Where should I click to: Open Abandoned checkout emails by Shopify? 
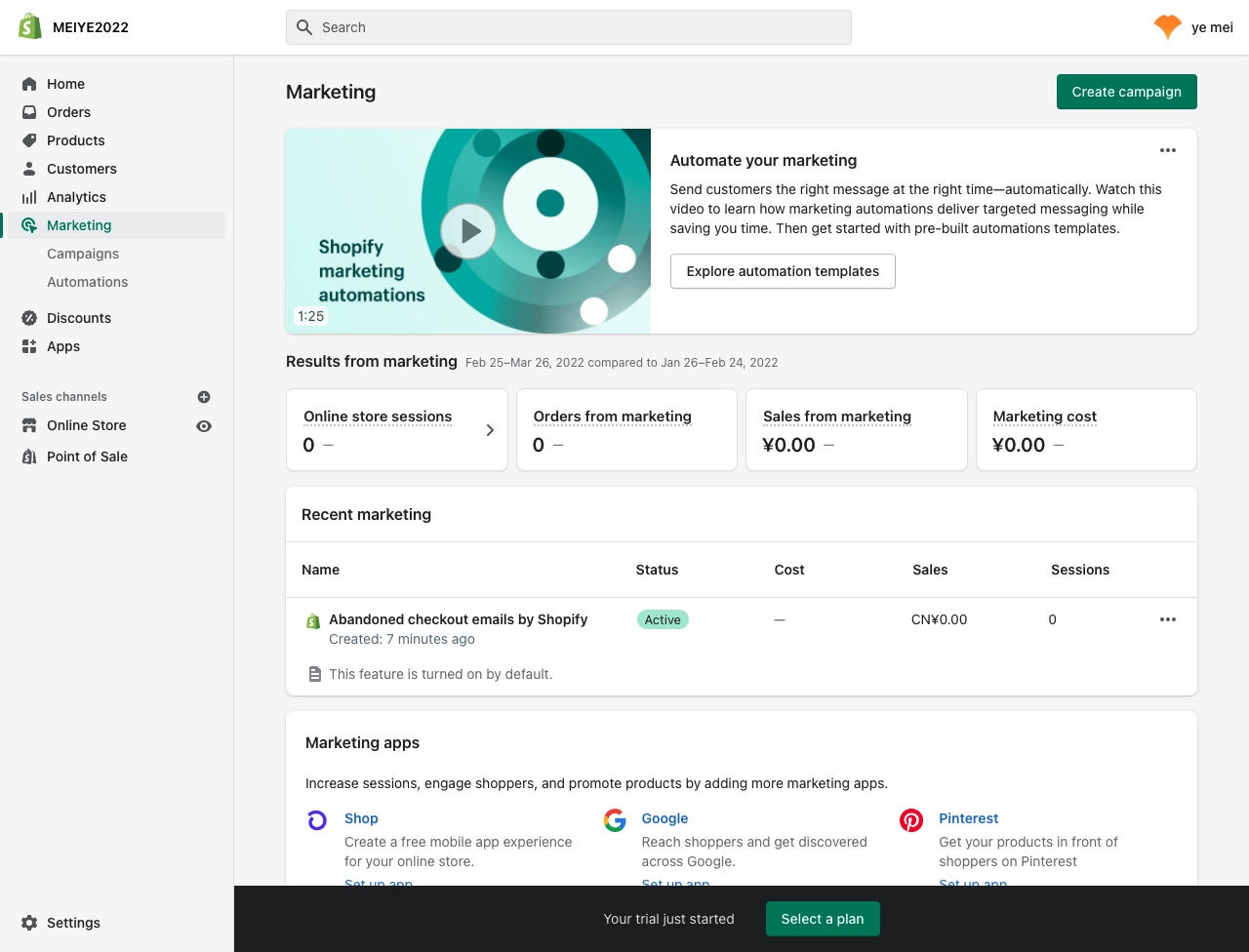click(x=459, y=619)
